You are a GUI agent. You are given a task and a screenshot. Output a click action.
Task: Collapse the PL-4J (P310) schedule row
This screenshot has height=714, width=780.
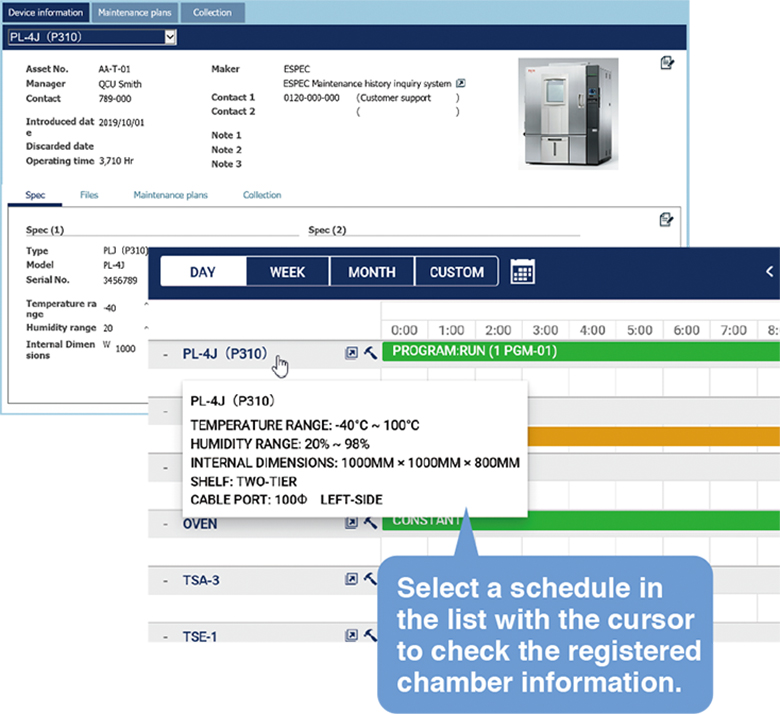click(x=166, y=355)
